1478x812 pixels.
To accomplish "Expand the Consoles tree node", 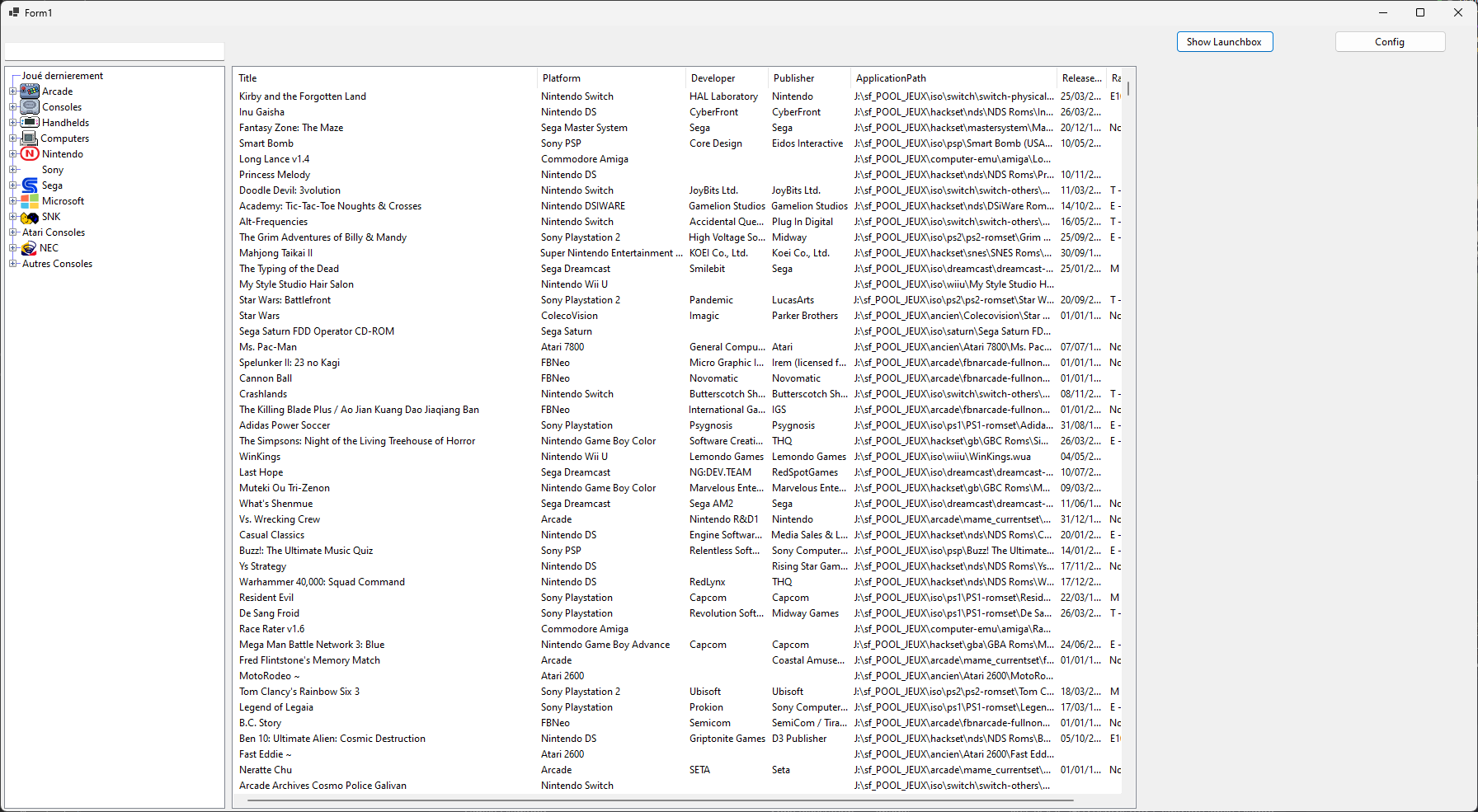I will [13, 107].
